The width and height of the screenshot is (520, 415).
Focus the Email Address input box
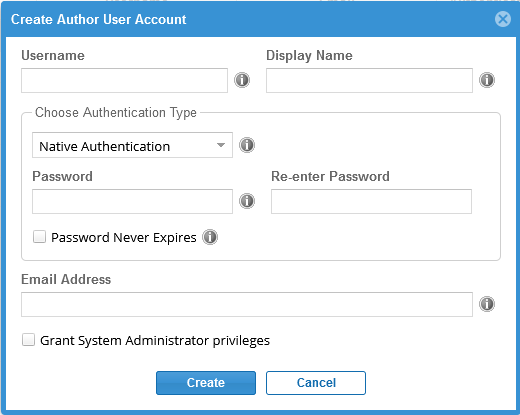[247, 304]
